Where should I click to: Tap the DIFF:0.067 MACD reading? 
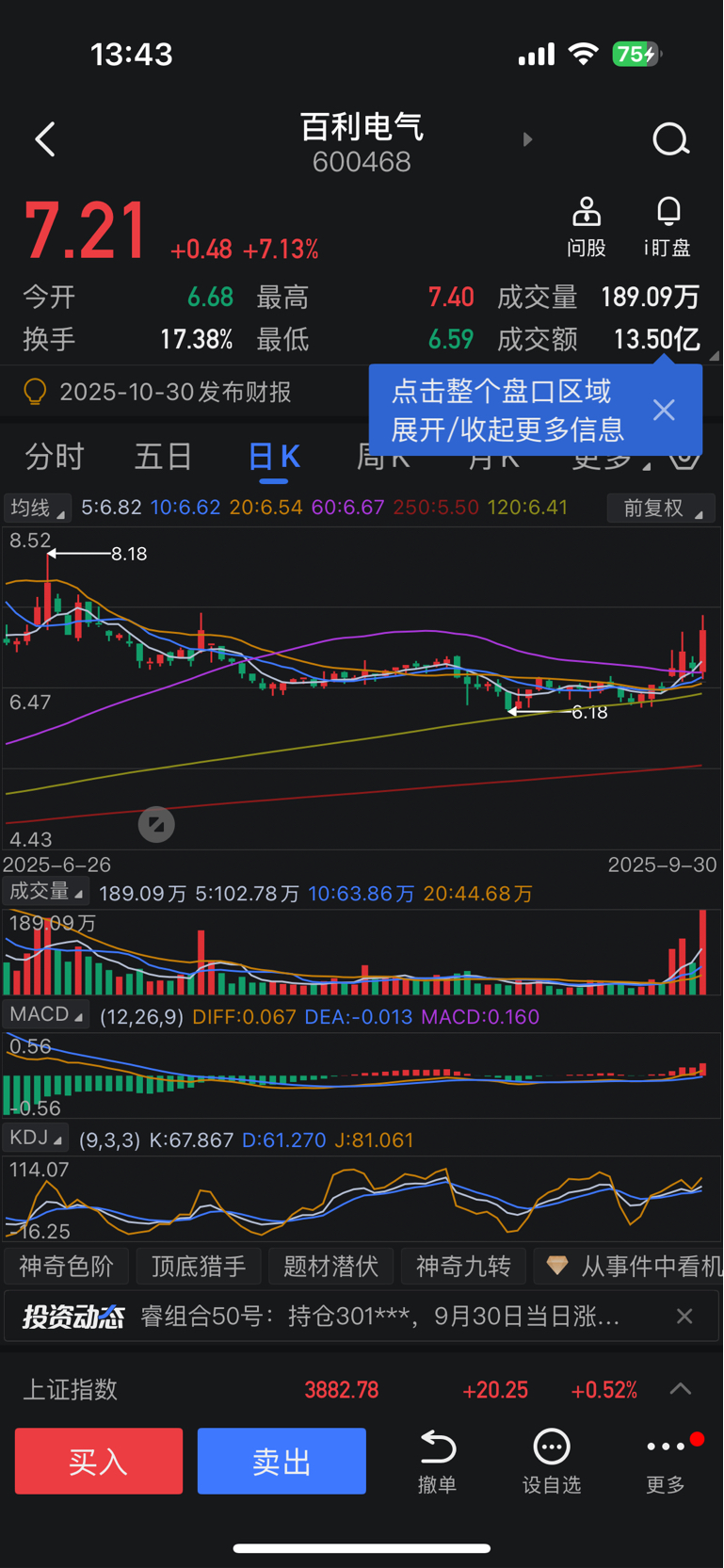point(244,1017)
